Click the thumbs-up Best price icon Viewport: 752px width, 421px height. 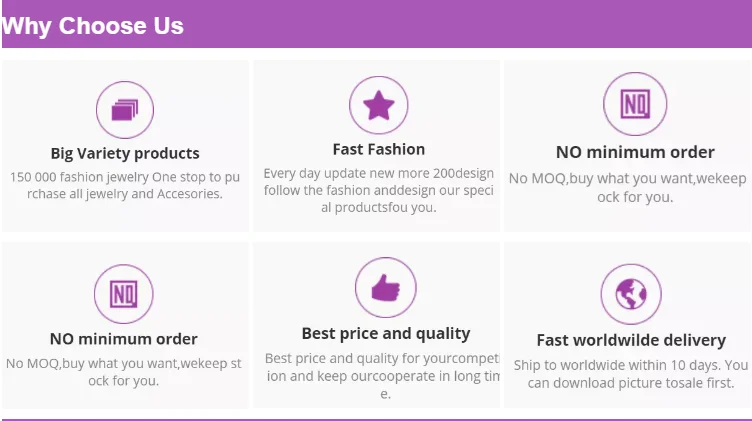point(385,289)
